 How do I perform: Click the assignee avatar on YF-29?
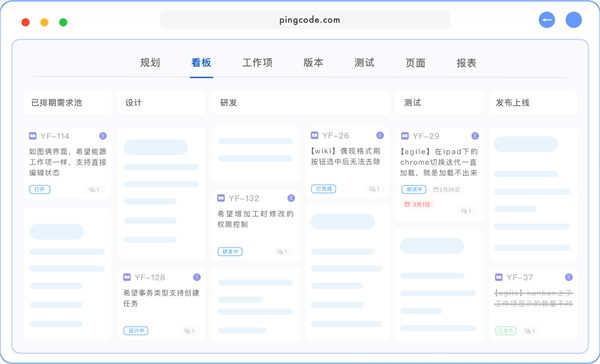475,136
